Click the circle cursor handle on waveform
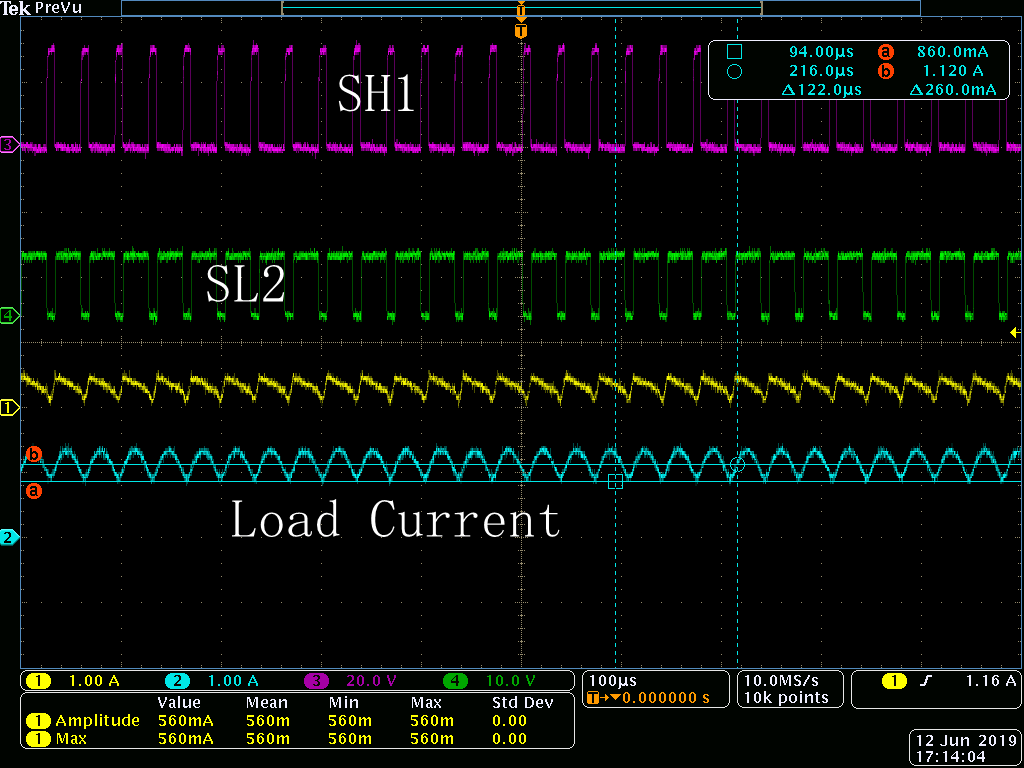Screen dimensions: 1024x768 (737, 465)
